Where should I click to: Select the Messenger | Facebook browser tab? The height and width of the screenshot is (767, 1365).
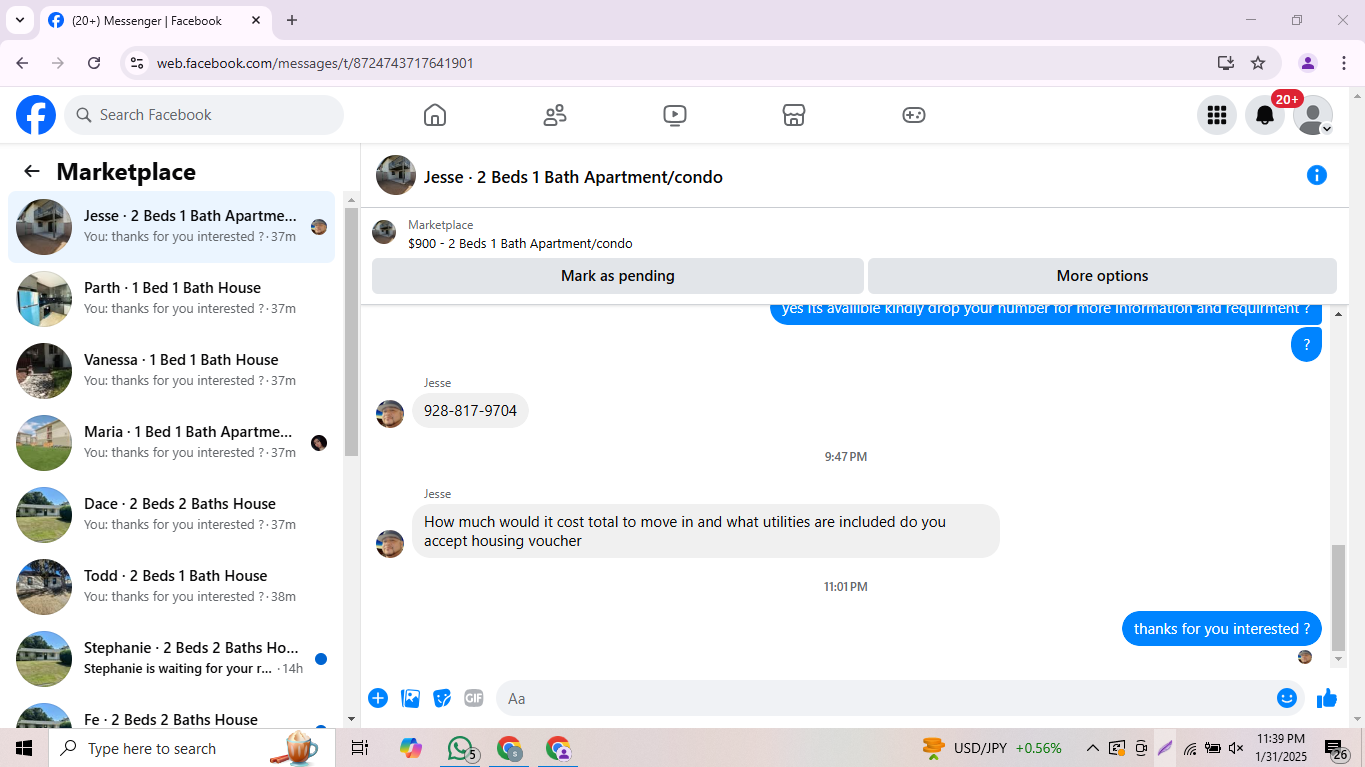[155, 20]
